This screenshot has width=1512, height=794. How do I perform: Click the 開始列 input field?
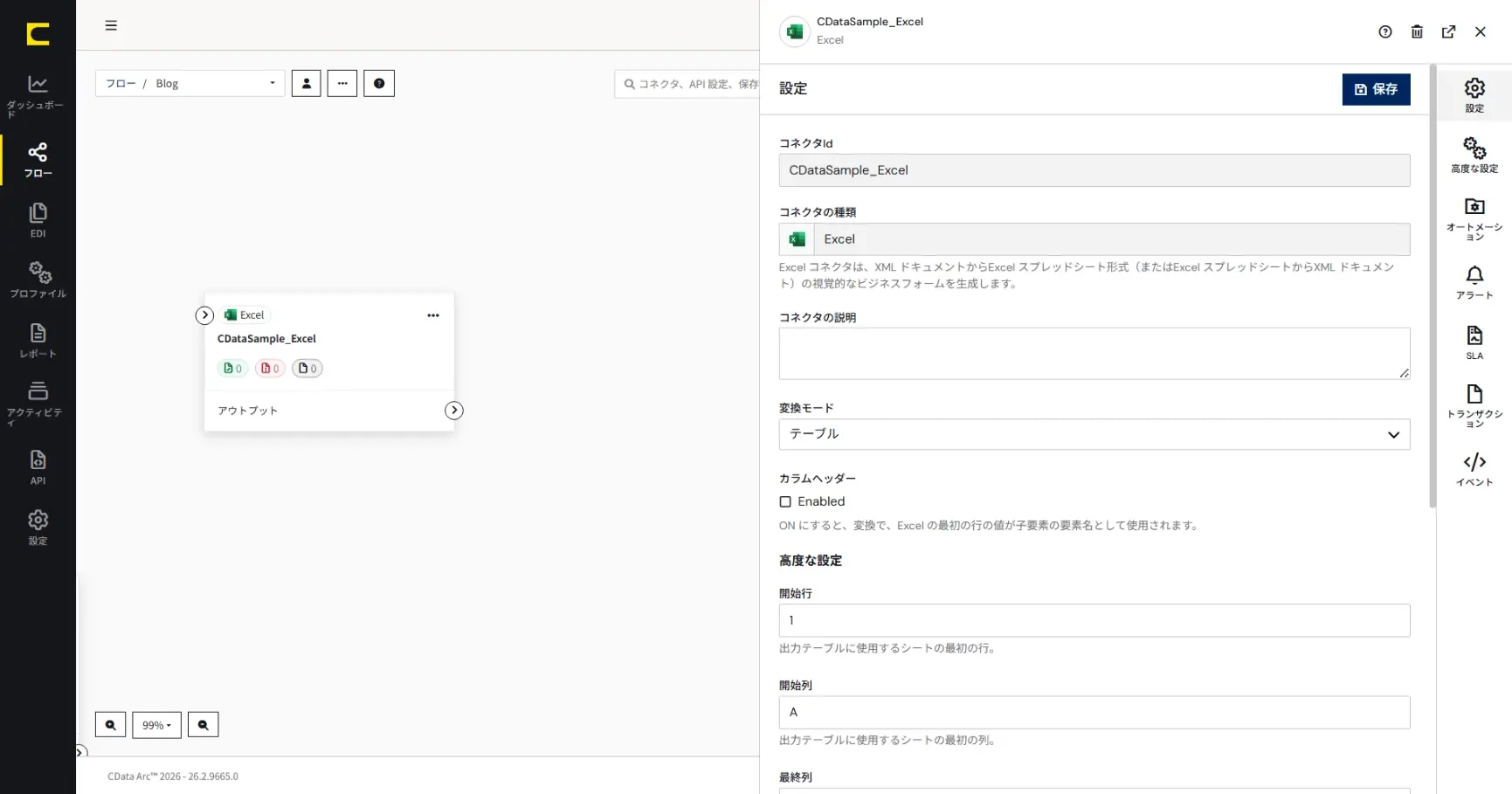[x=1094, y=712]
